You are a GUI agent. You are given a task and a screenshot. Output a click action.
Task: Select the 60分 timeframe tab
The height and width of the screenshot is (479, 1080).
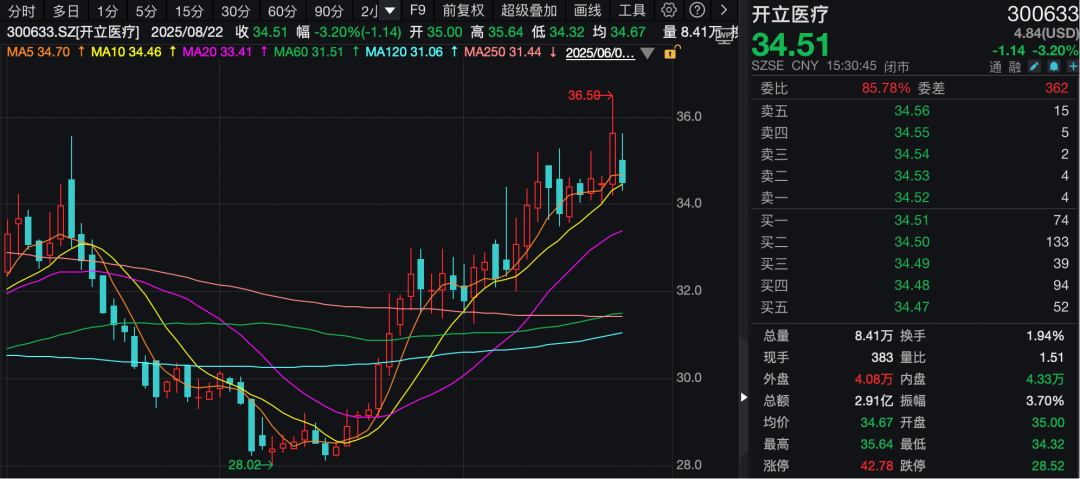pyautogui.click(x=282, y=11)
